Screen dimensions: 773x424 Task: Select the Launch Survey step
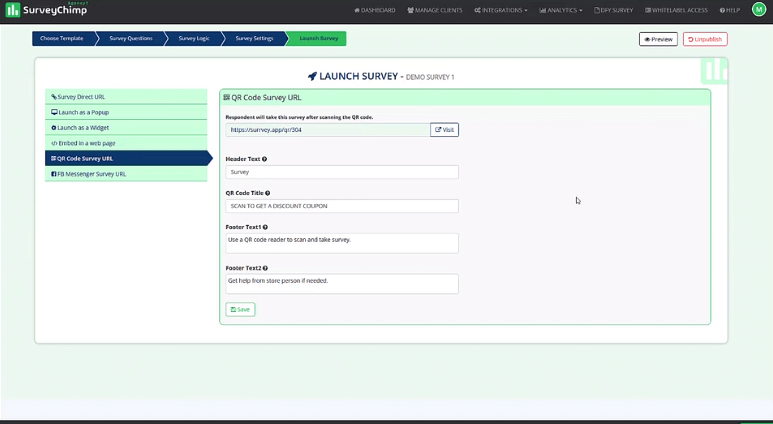click(318, 38)
